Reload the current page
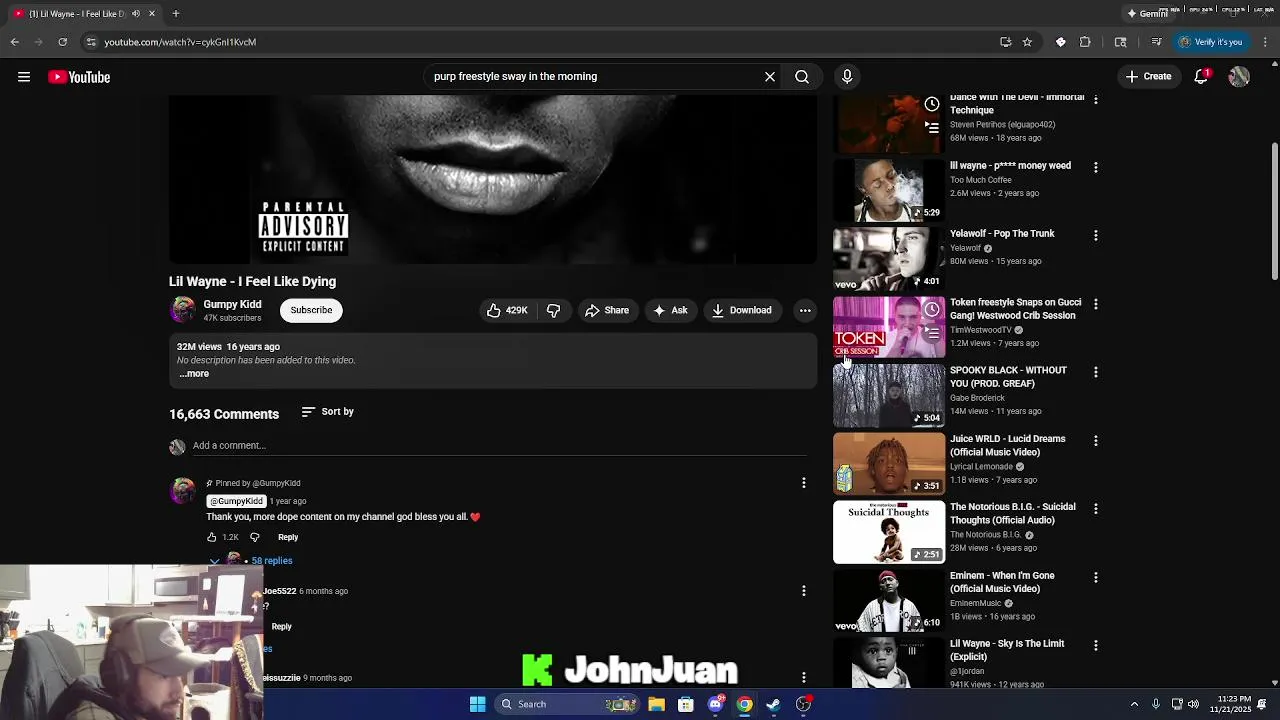Screen dimensions: 1280x720 tap(62, 42)
